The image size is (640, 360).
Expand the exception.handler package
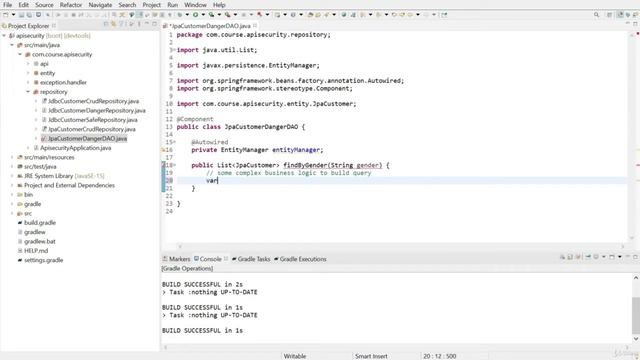pyautogui.click(x=28, y=82)
